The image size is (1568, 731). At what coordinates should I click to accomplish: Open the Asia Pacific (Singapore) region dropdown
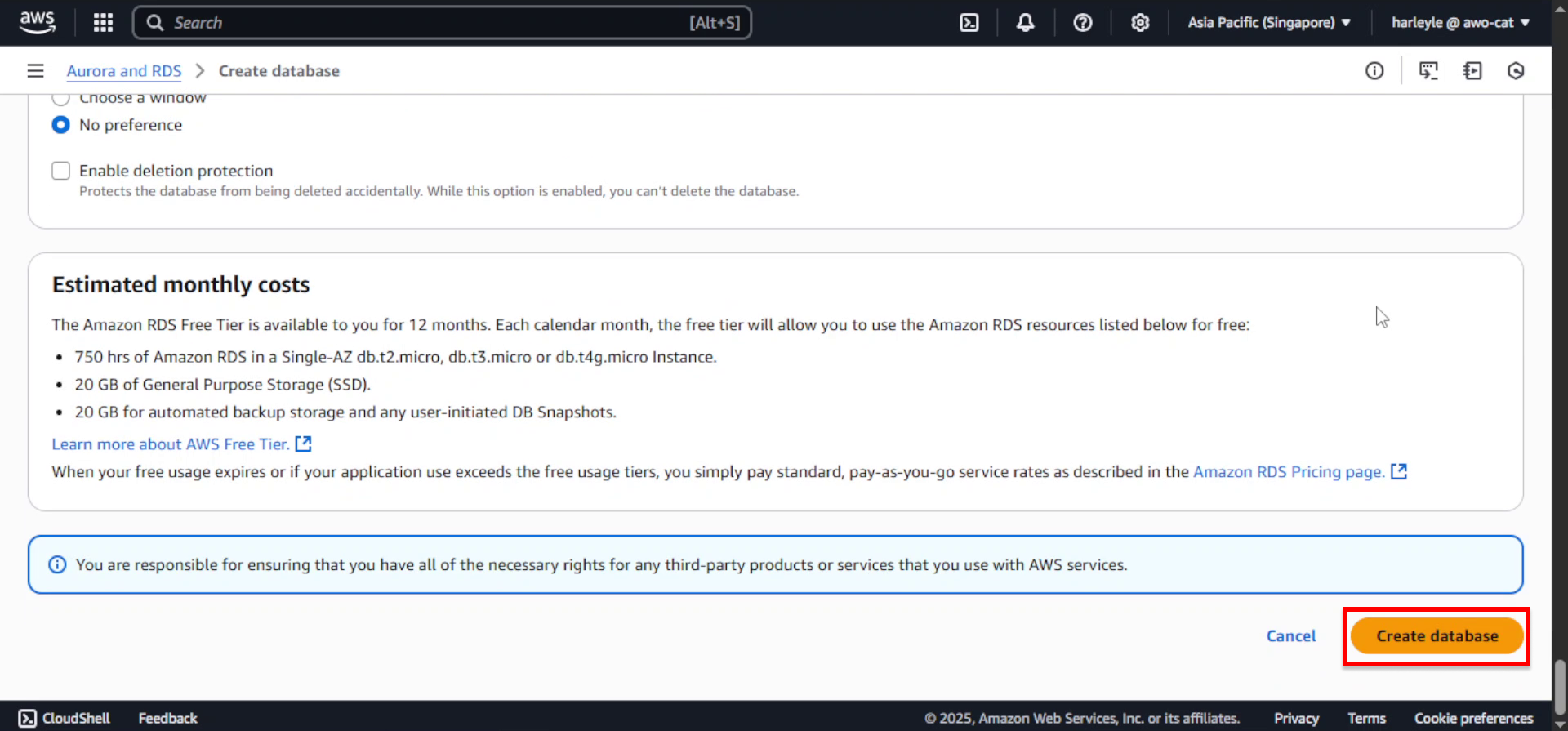1268,22
